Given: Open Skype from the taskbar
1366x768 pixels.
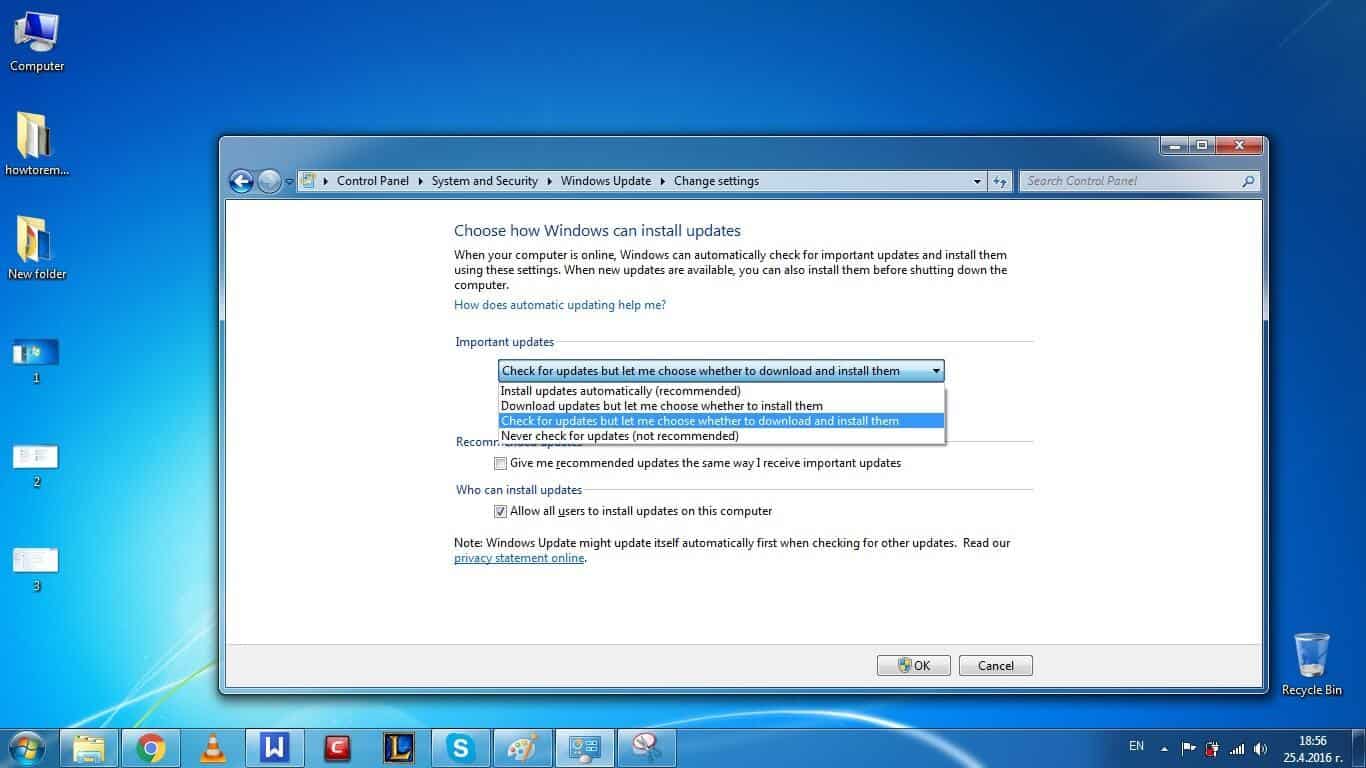Looking at the screenshot, I should click(460, 747).
